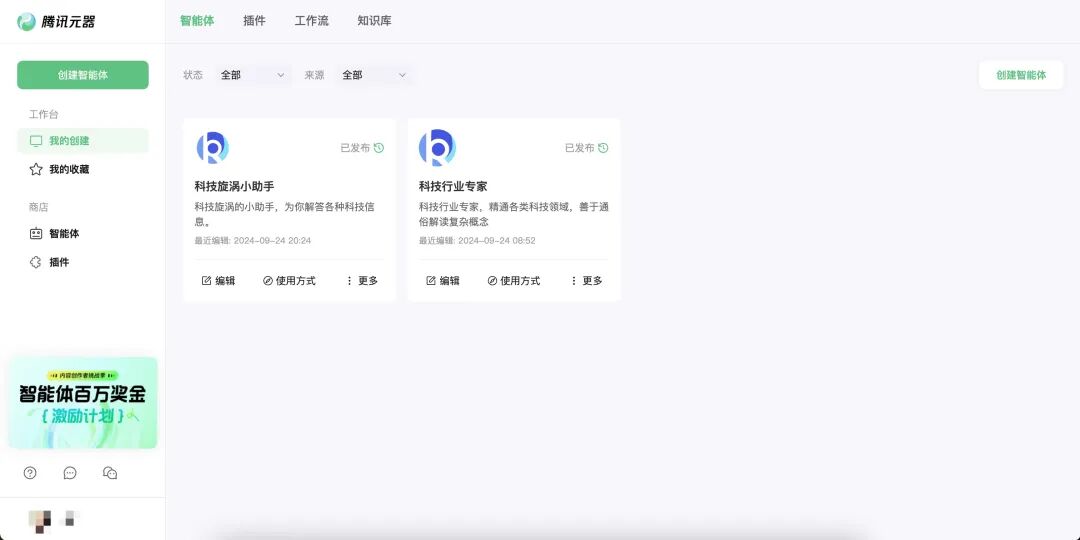Viewport: 1080px width, 540px height.
Task: Switch to the 工作流 tab
Action: [311, 21]
